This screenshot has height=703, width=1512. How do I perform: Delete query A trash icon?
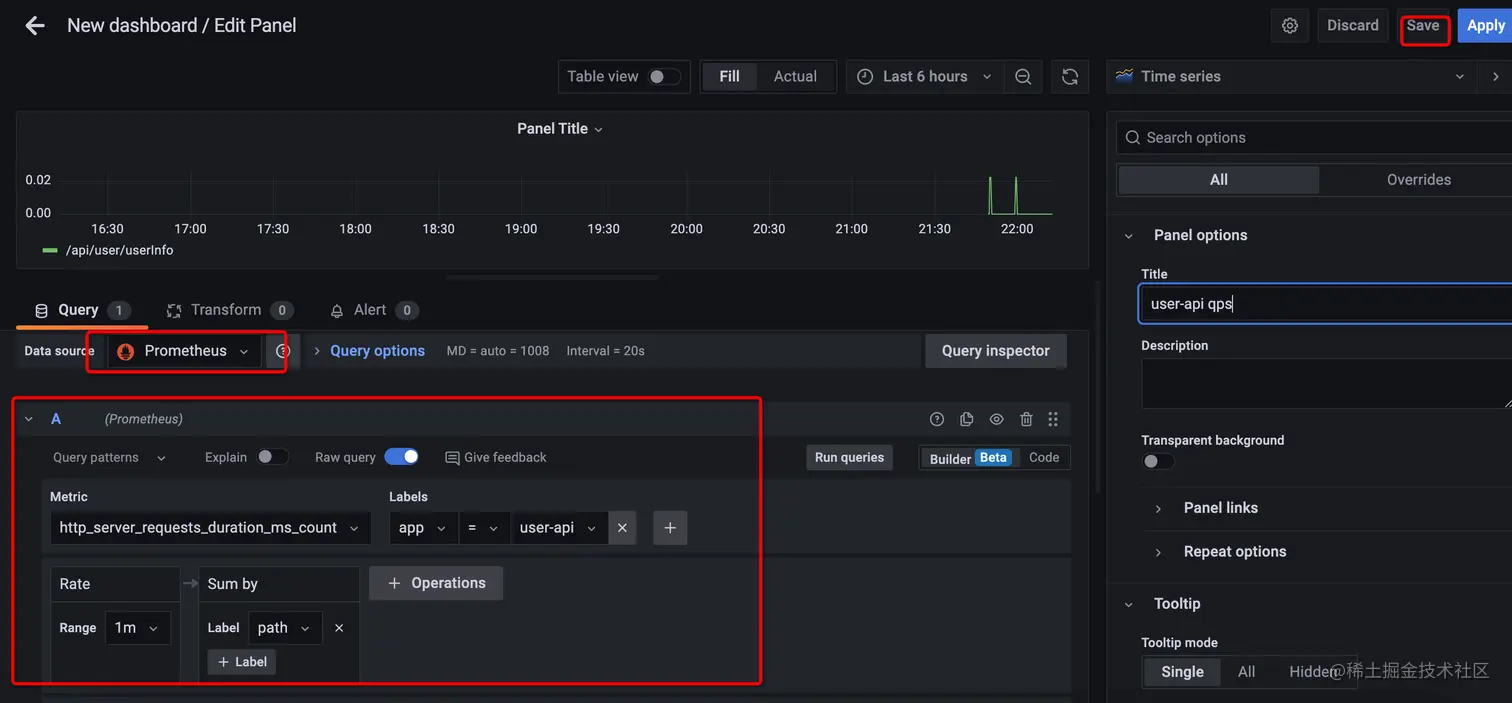click(1026, 419)
